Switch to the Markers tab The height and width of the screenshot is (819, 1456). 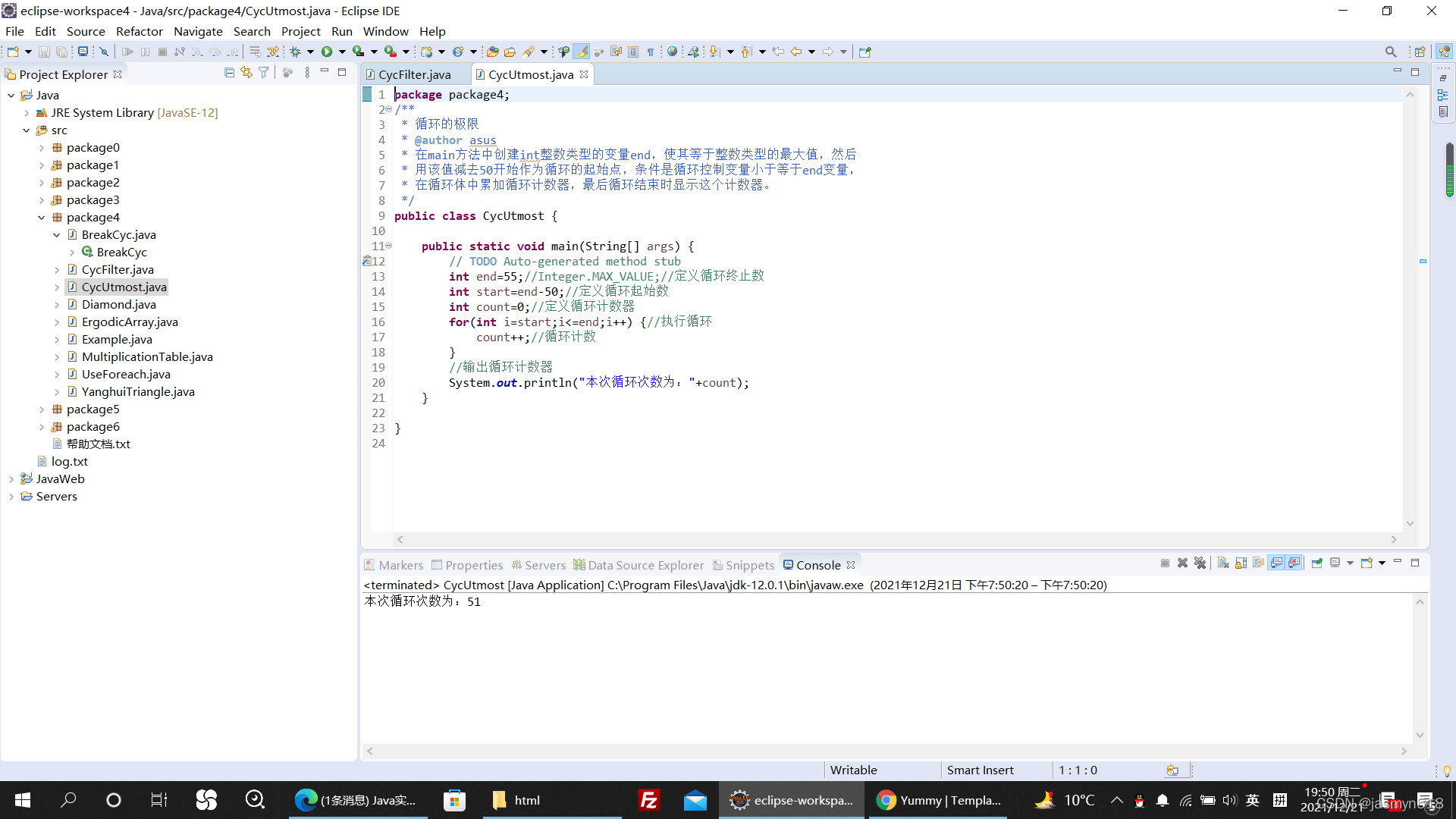pos(394,565)
